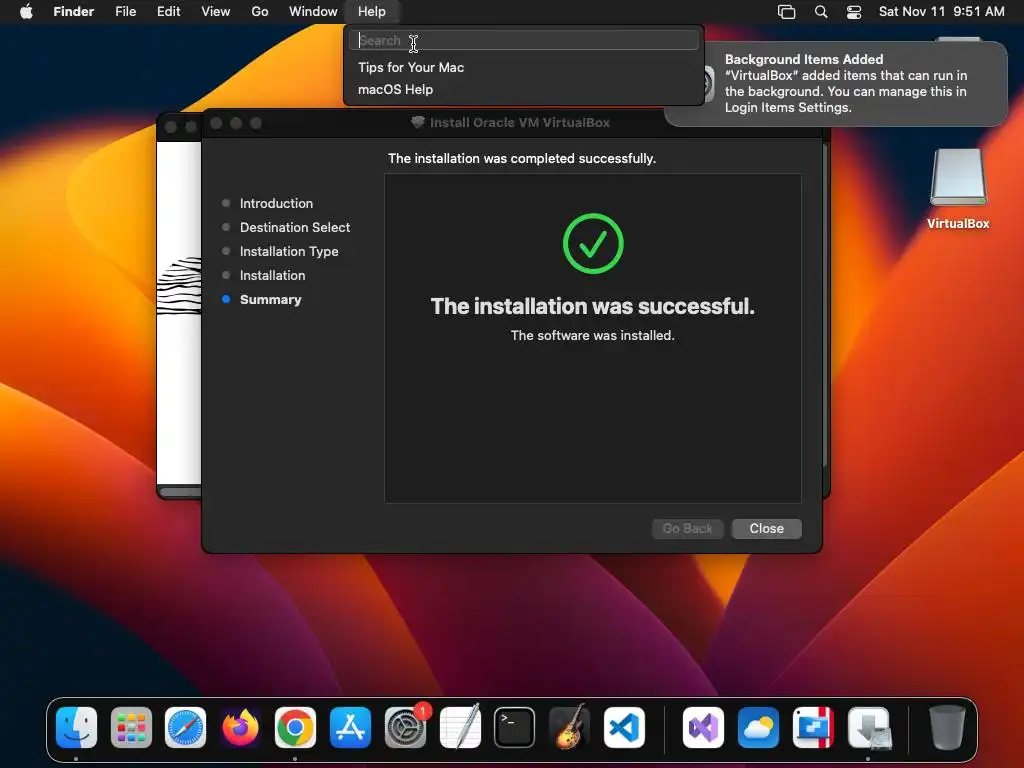This screenshot has width=1024, height=768.
Task: Select the Installation step in the sidebar
Action: pyautogui.click(x=272, y=276)
